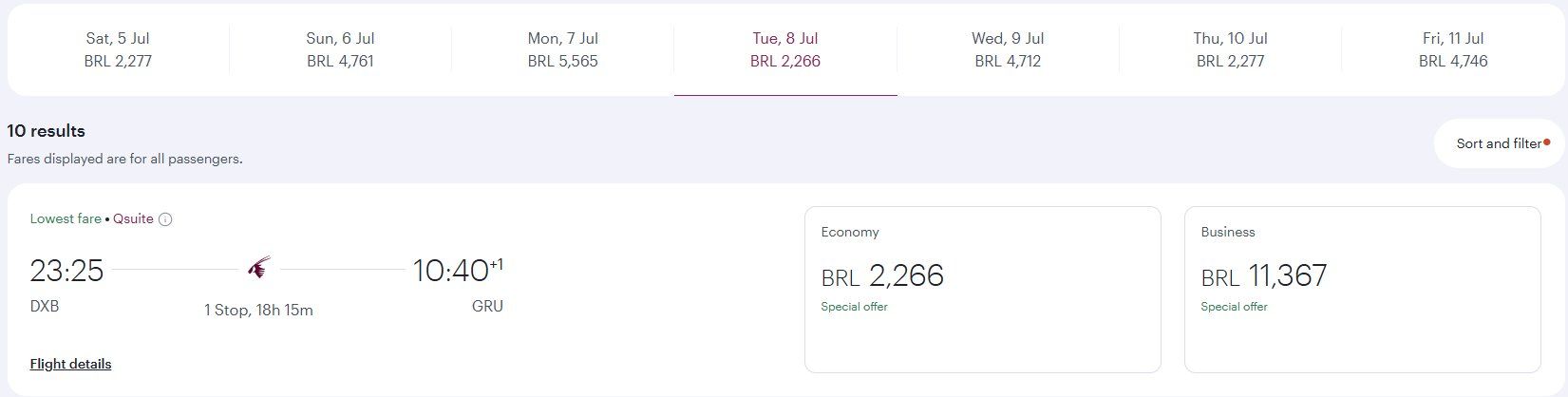Select the Mon, 7 Jul date tab
Viewport: 1568px width, 397px height.
pyautogui.click(x=563, y=49)
